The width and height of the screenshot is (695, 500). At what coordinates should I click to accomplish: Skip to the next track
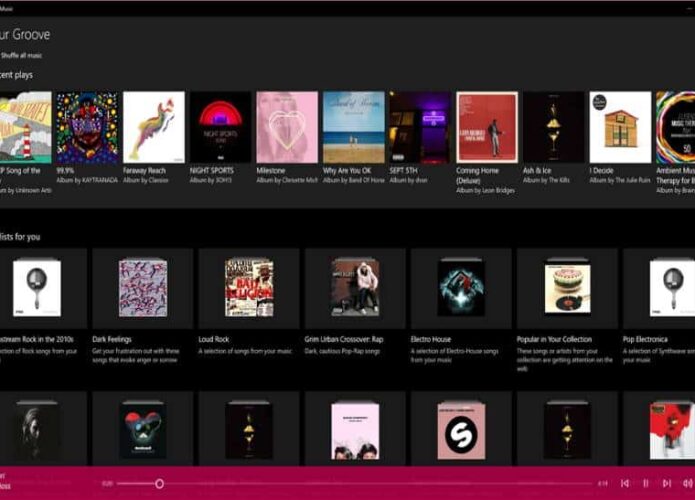tap(667, 483)
